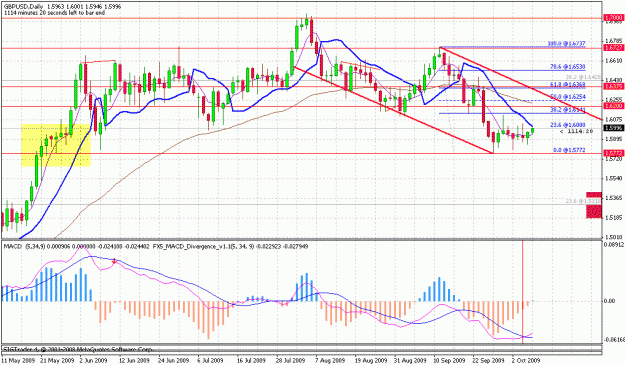Click the yellow highlighted rectangle on chart
625x365 pixels.
[x=56, y=145]
